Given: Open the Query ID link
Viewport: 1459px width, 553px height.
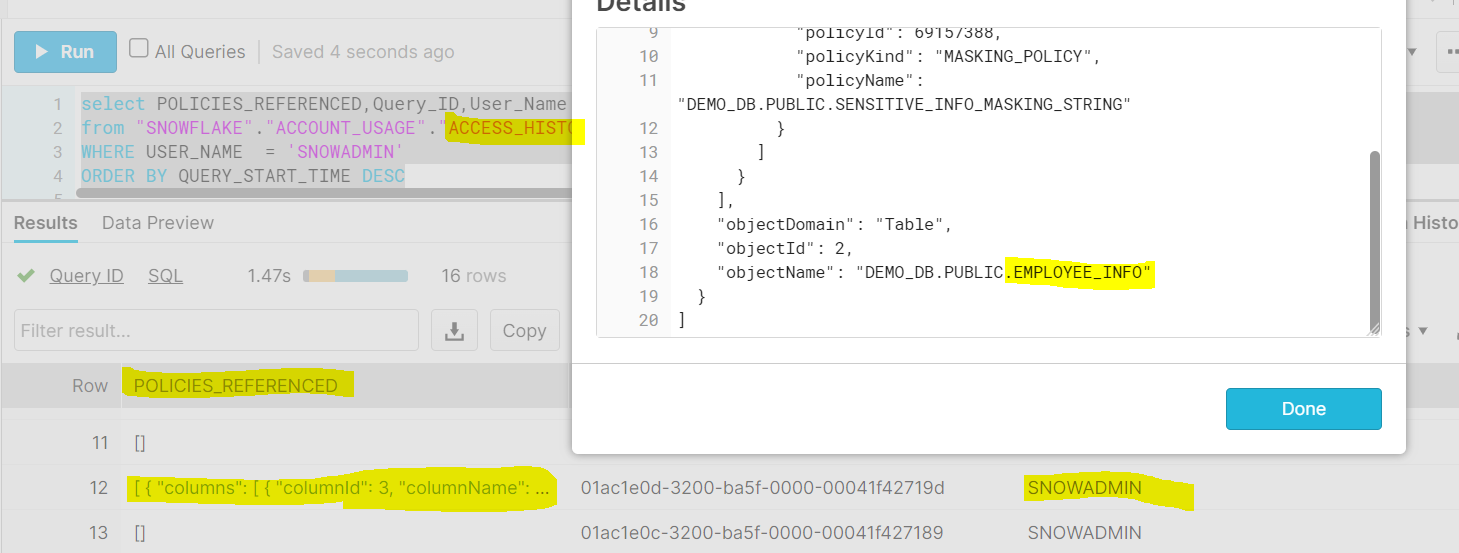Looking at the screenshot, I should coord(86,276).
